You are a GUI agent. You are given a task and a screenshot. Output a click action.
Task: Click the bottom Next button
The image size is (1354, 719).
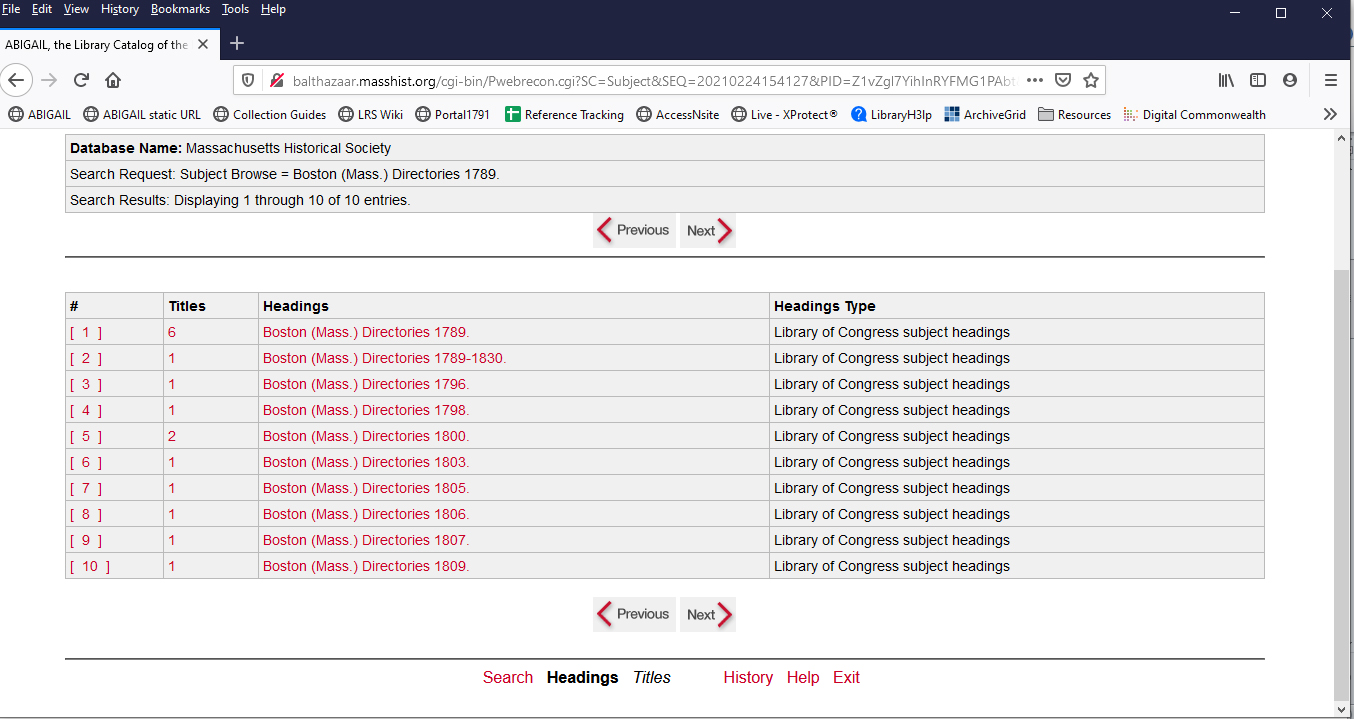click(708, 614)
